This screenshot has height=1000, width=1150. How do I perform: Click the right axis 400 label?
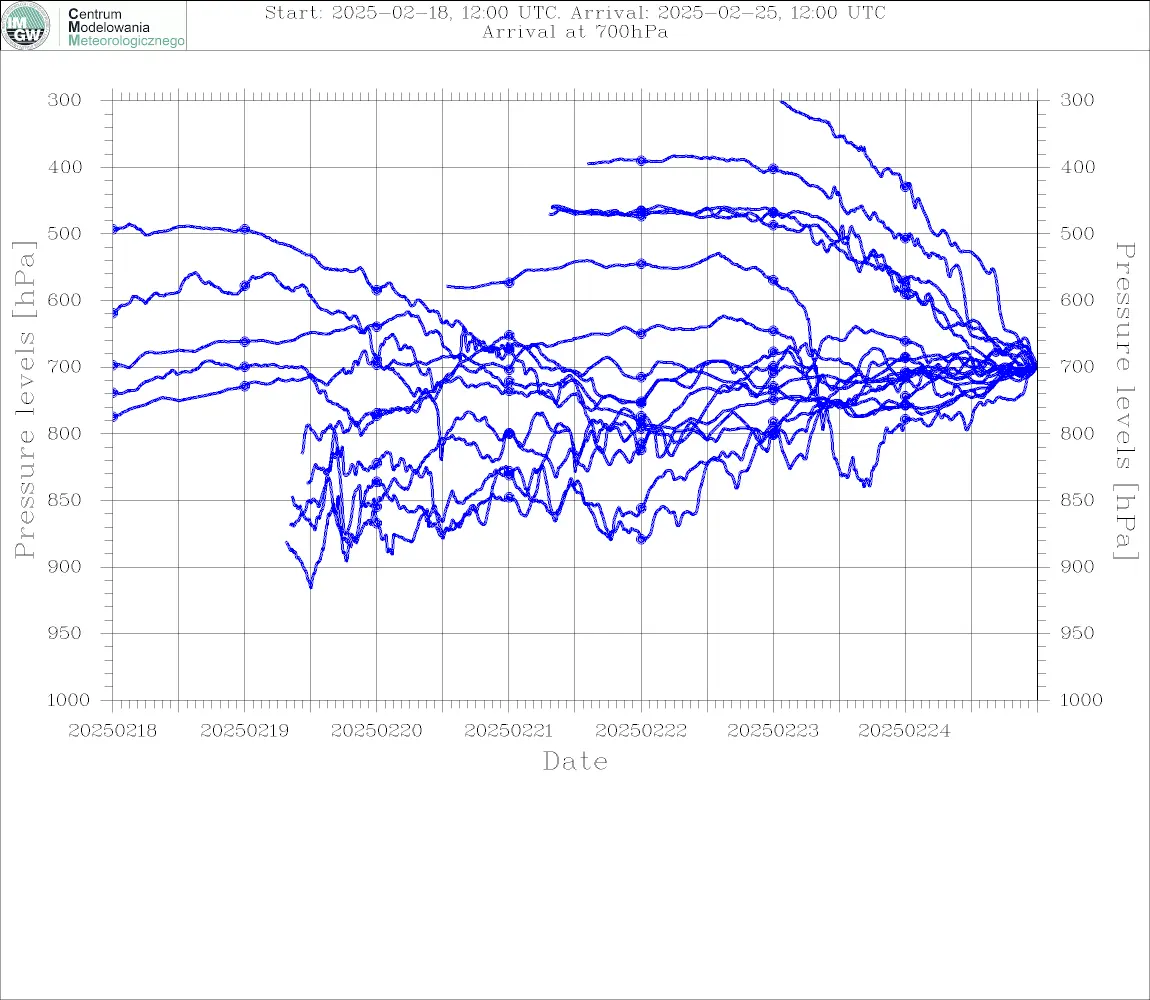pyautogui.click(x=1077, y=167)
